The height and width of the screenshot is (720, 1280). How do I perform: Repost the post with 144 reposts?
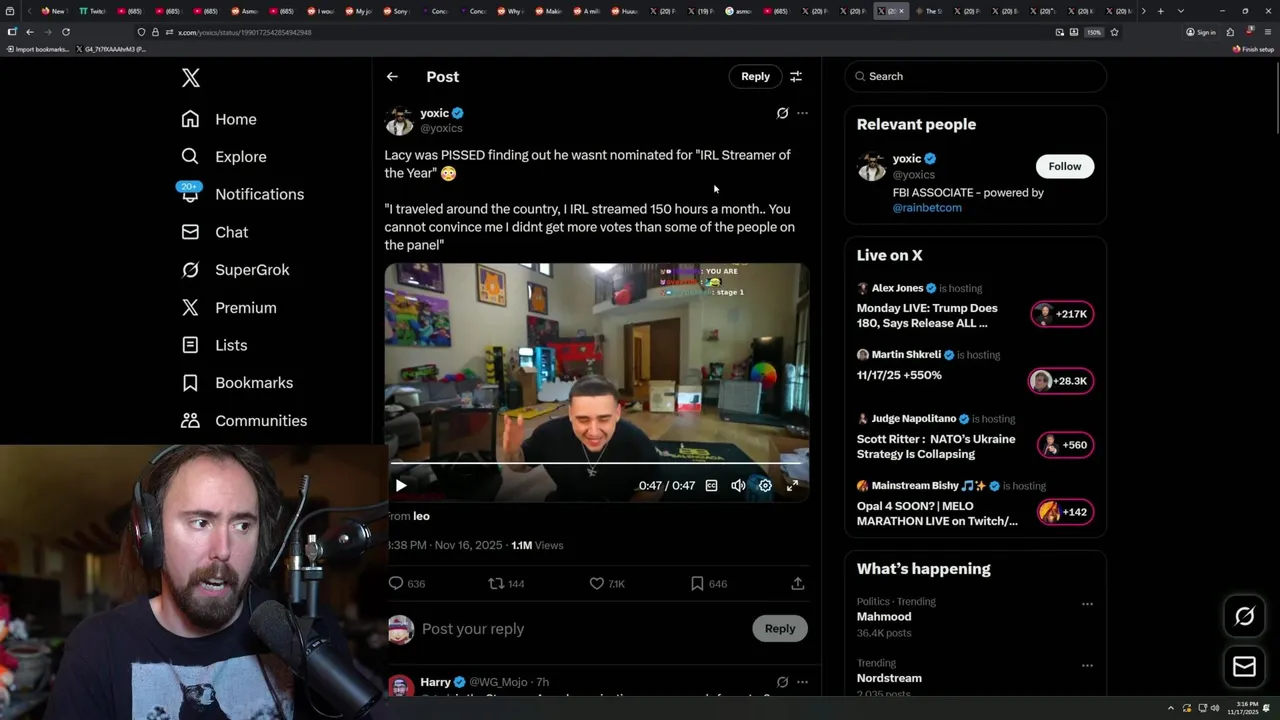point(506,583)
